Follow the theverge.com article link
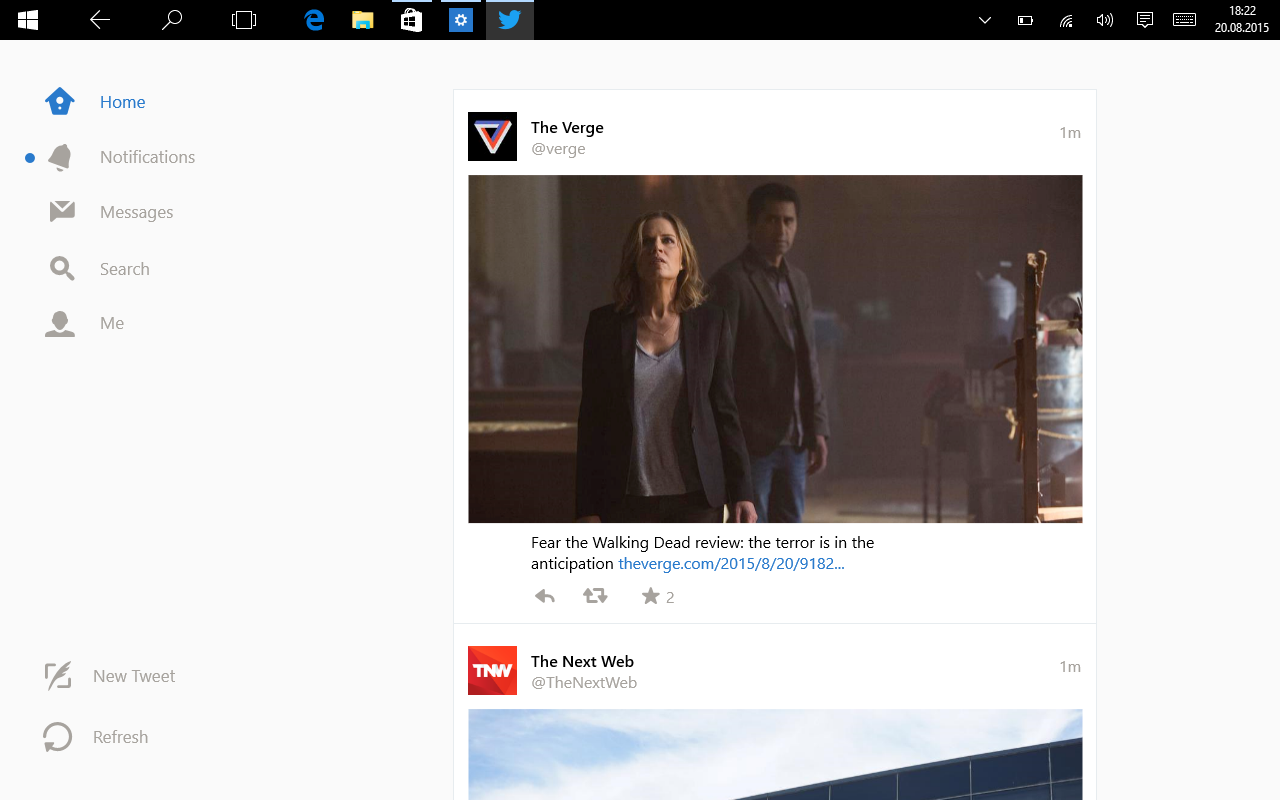Screen dimensions: 1280x800 coord(731,564)
